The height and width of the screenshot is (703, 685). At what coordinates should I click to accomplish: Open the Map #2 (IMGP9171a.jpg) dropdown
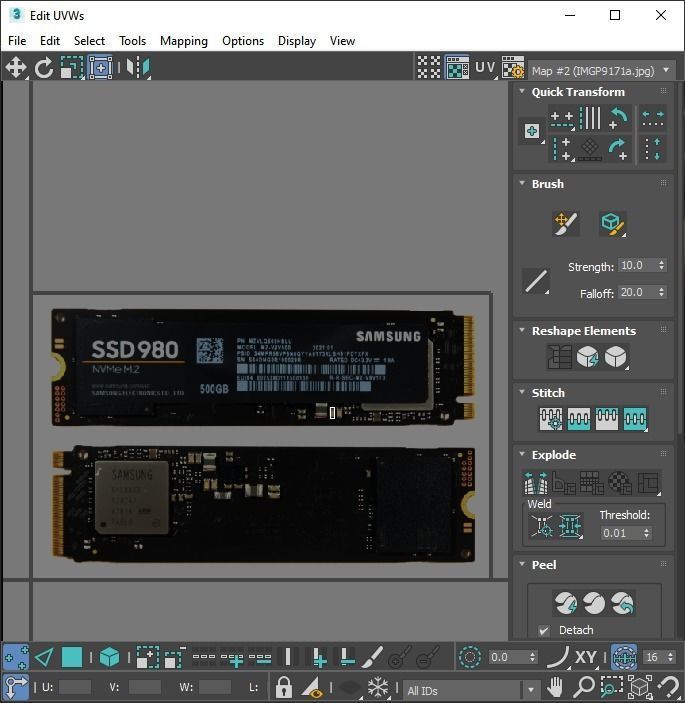point(602,71)
